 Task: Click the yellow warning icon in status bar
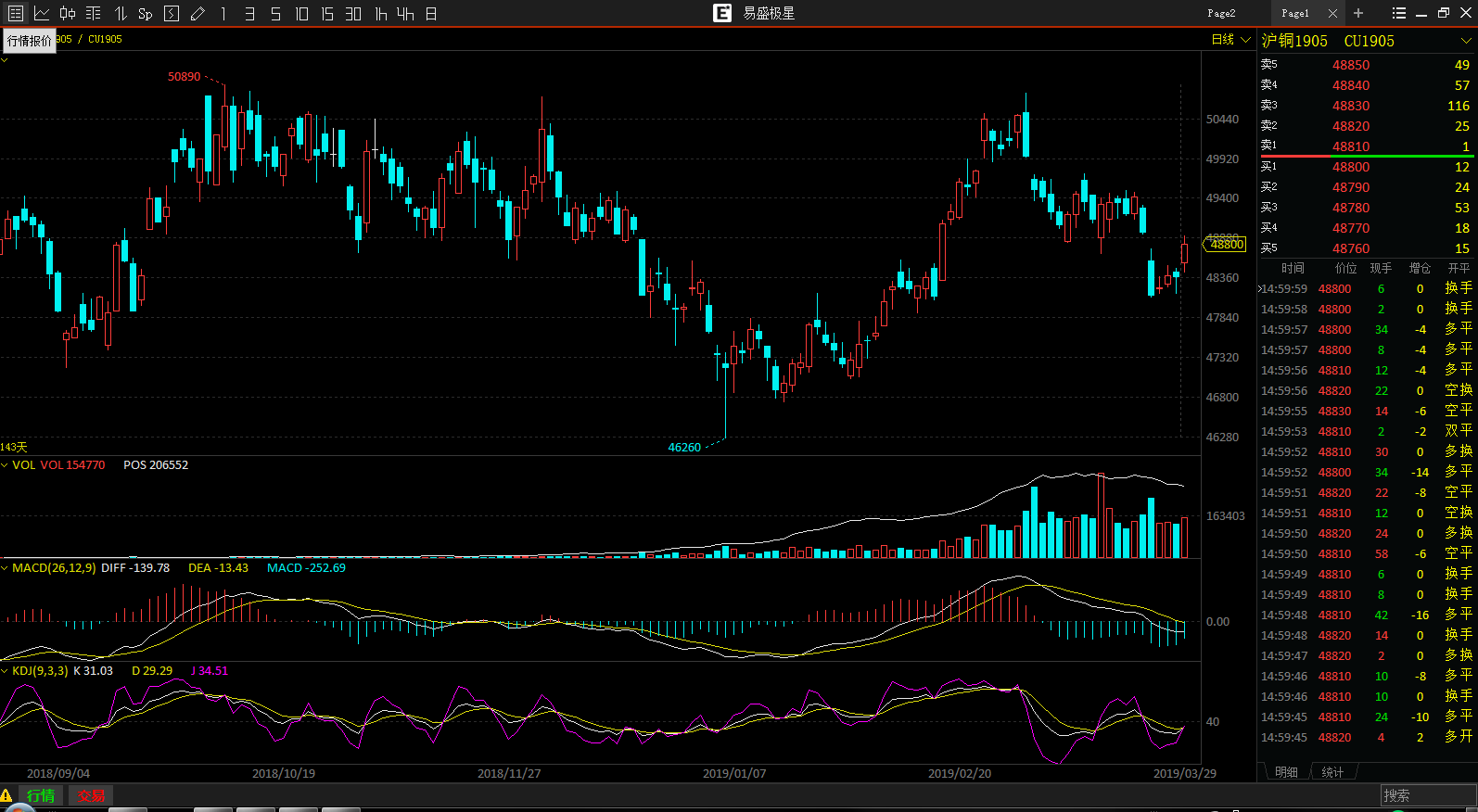coord(6,795)
